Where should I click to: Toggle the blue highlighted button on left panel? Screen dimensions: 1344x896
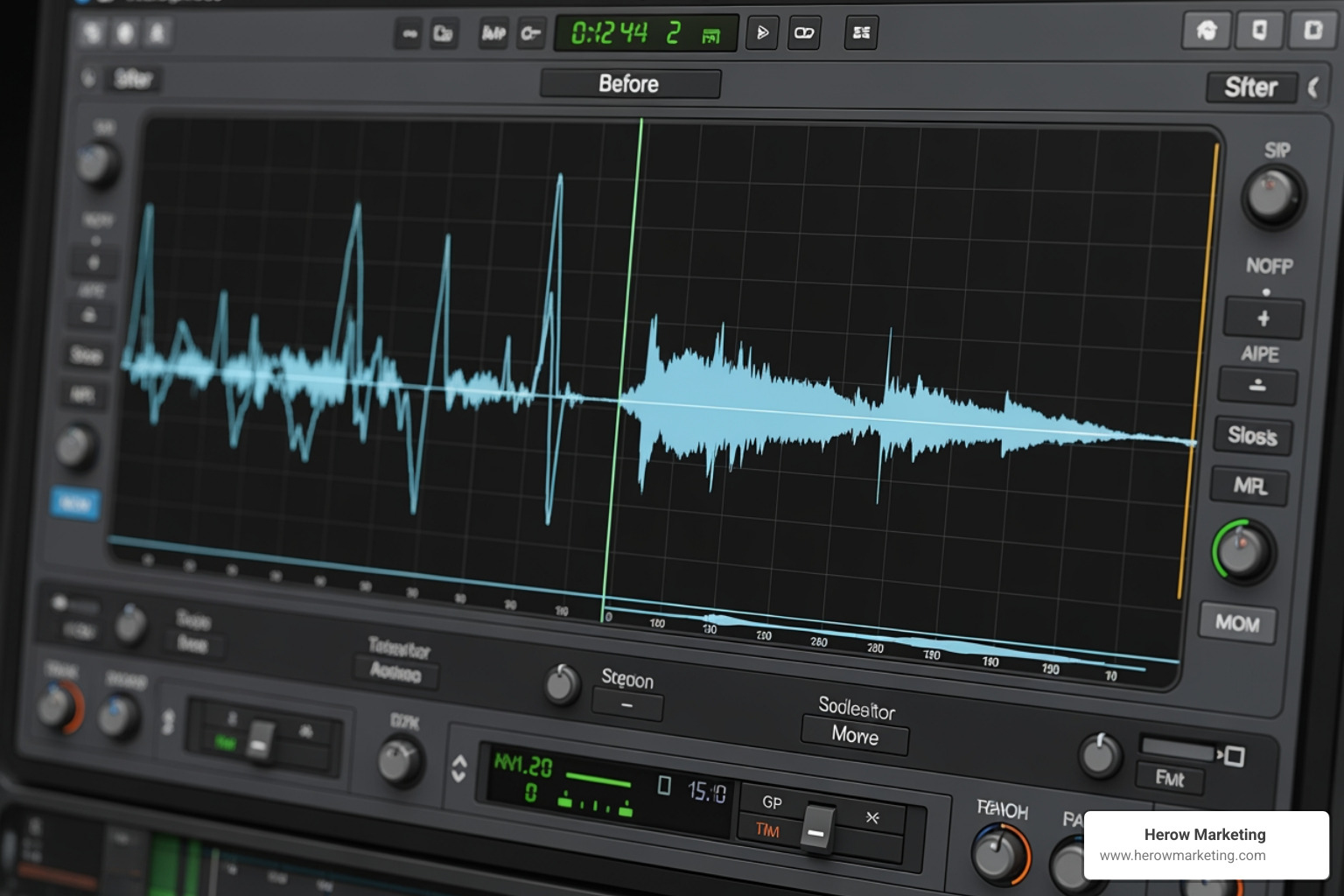pos(75,503)
